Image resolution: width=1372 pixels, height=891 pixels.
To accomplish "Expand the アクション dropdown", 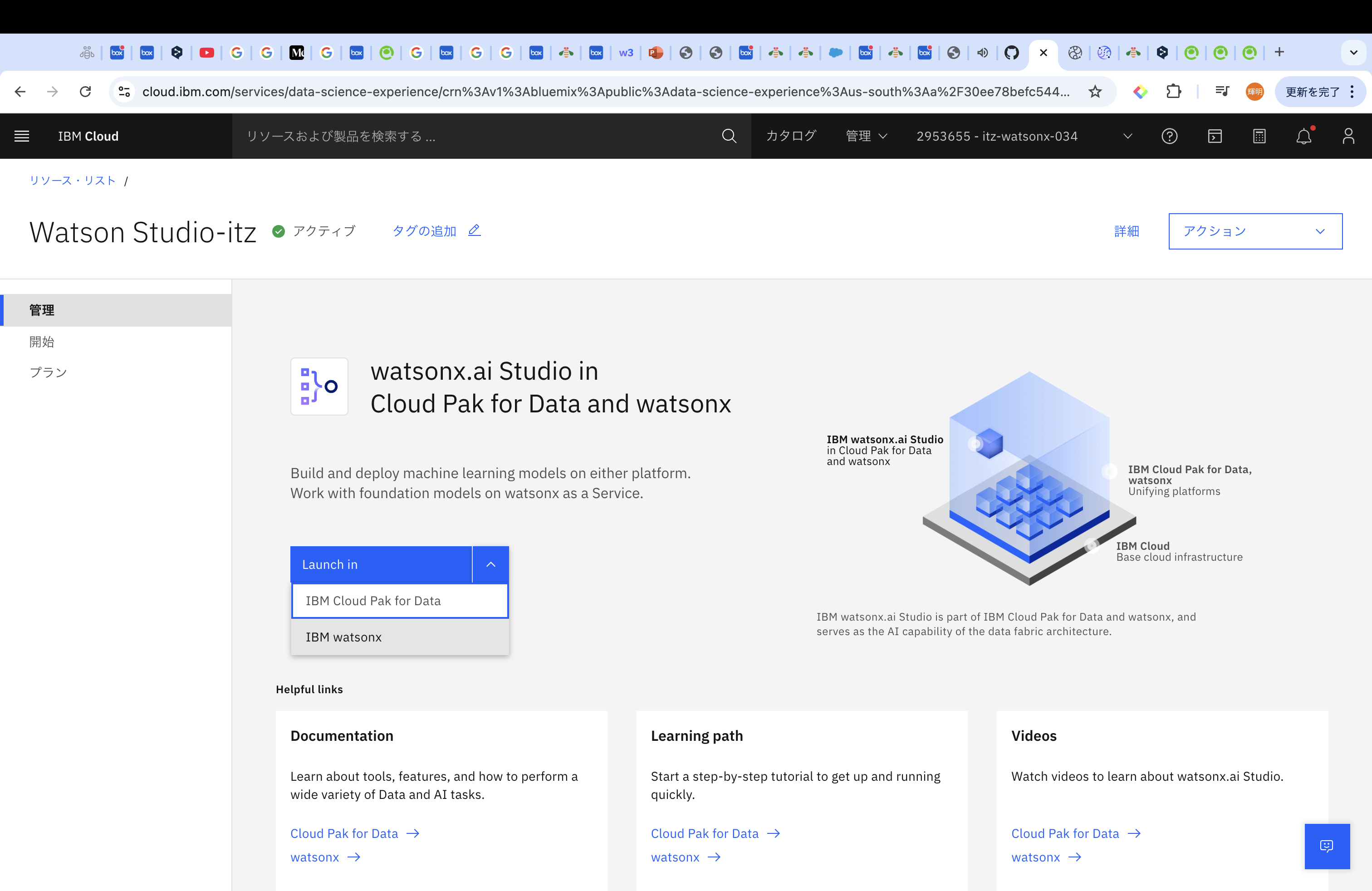I will tap(1255, 231).
